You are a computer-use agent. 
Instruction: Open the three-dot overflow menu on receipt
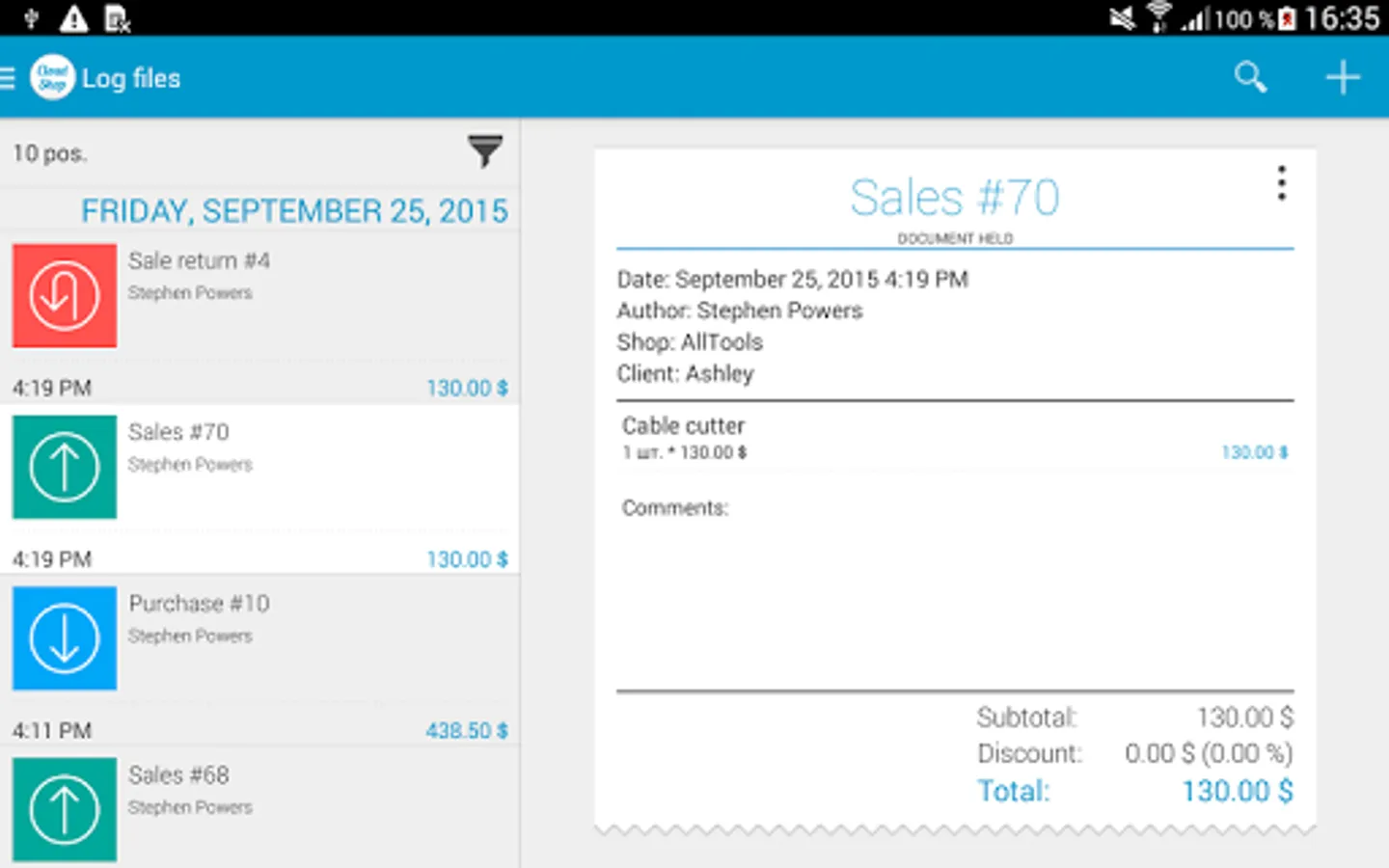1281,183
